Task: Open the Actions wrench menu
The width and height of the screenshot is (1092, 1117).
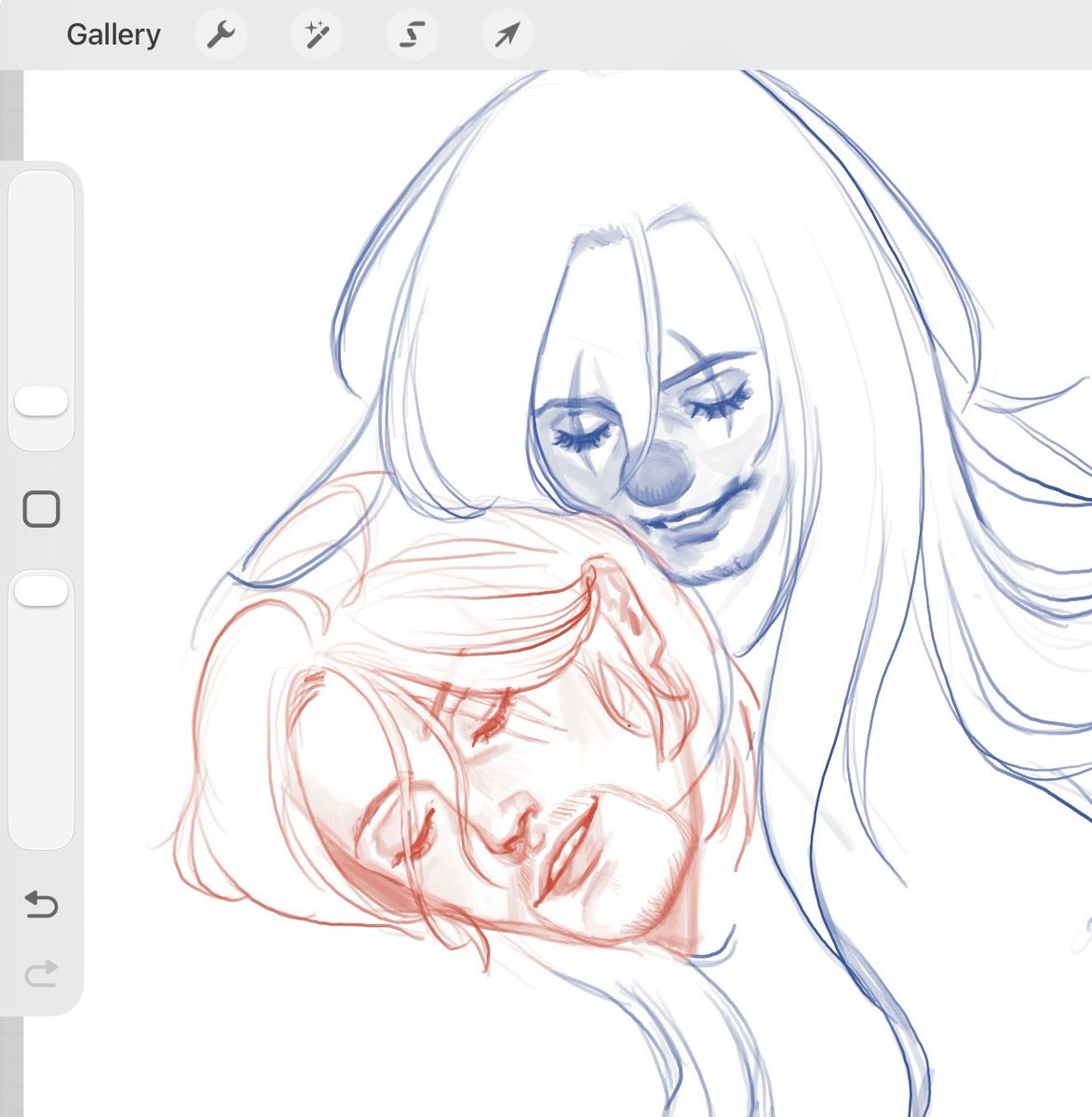Action: (x=221, y=35)
